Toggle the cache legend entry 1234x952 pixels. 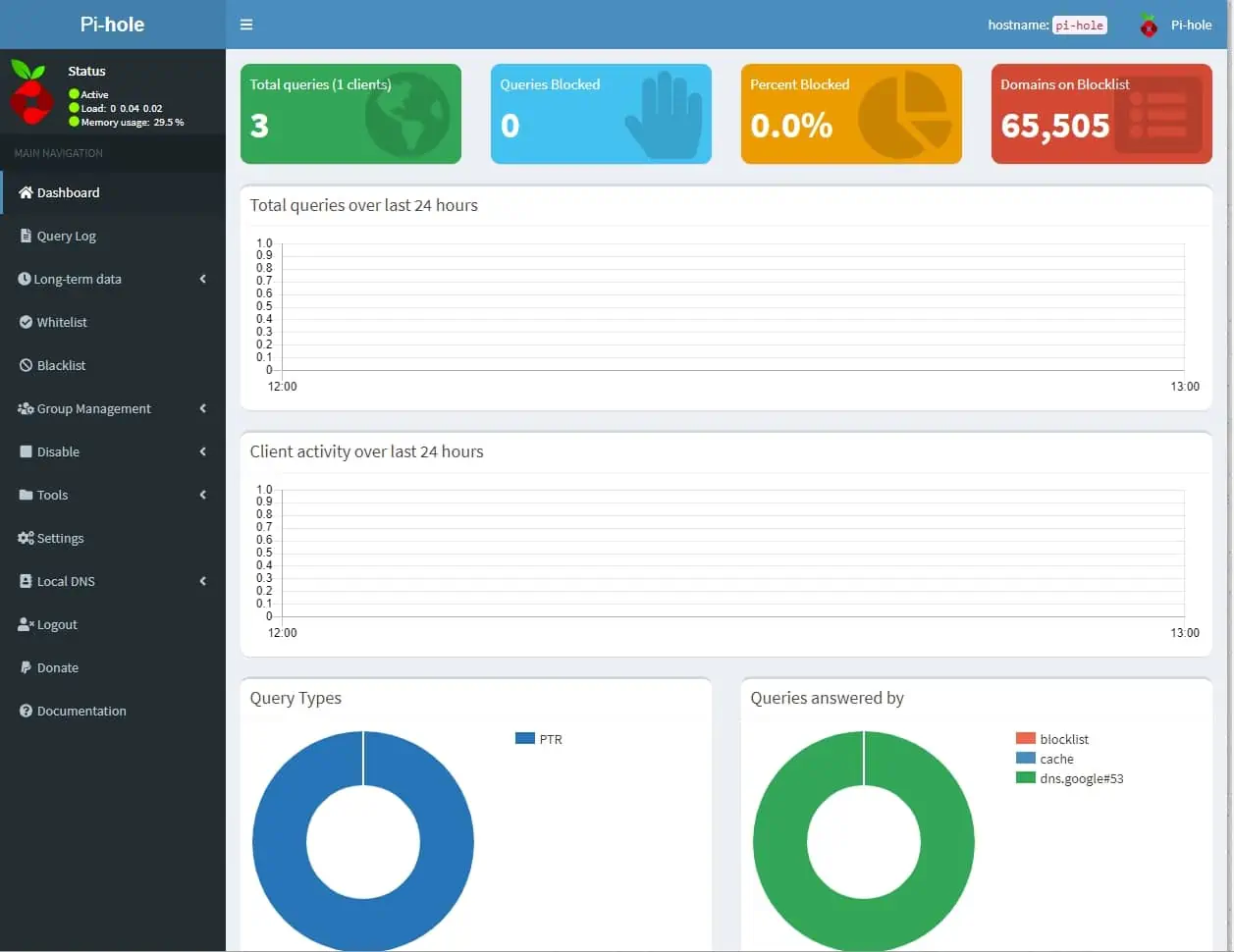1045,759
